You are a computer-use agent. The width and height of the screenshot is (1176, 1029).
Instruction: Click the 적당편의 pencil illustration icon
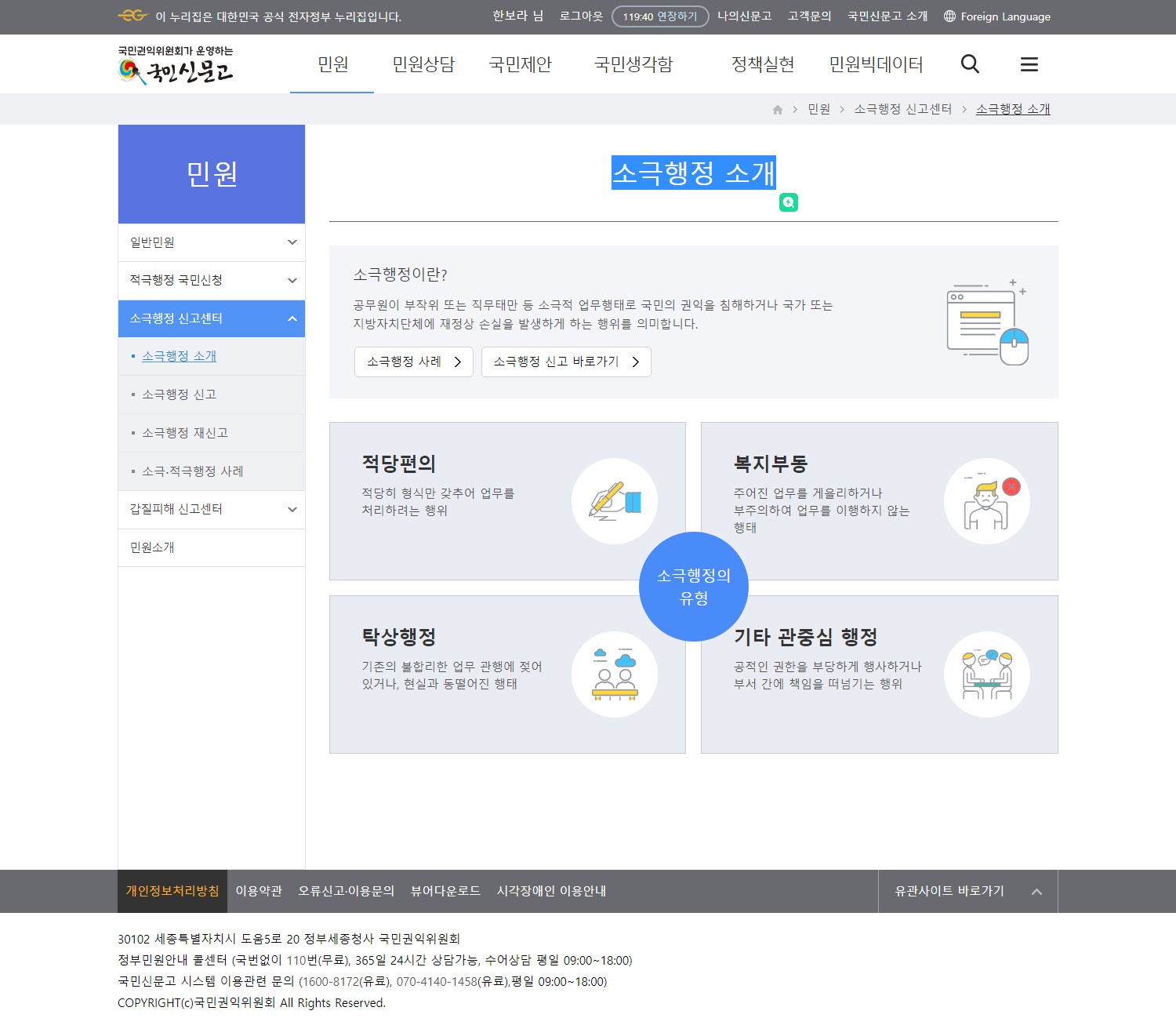[x=615, y=501]
